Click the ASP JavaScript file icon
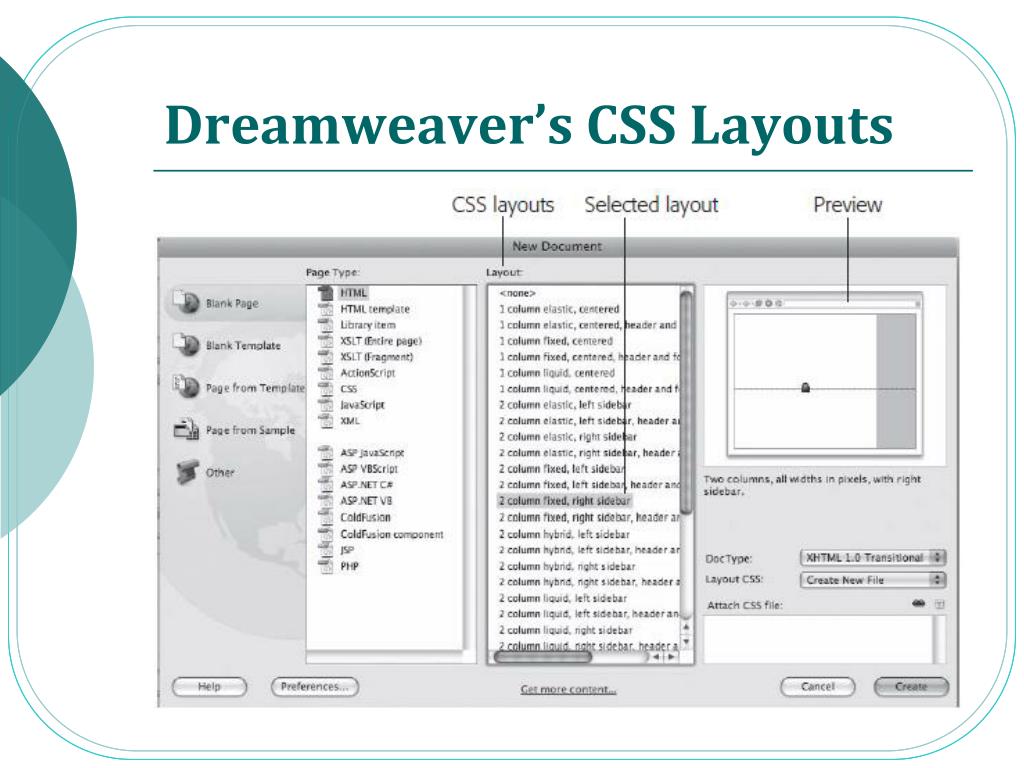Viewport: 1024px width, 768px height. point(325,452)
